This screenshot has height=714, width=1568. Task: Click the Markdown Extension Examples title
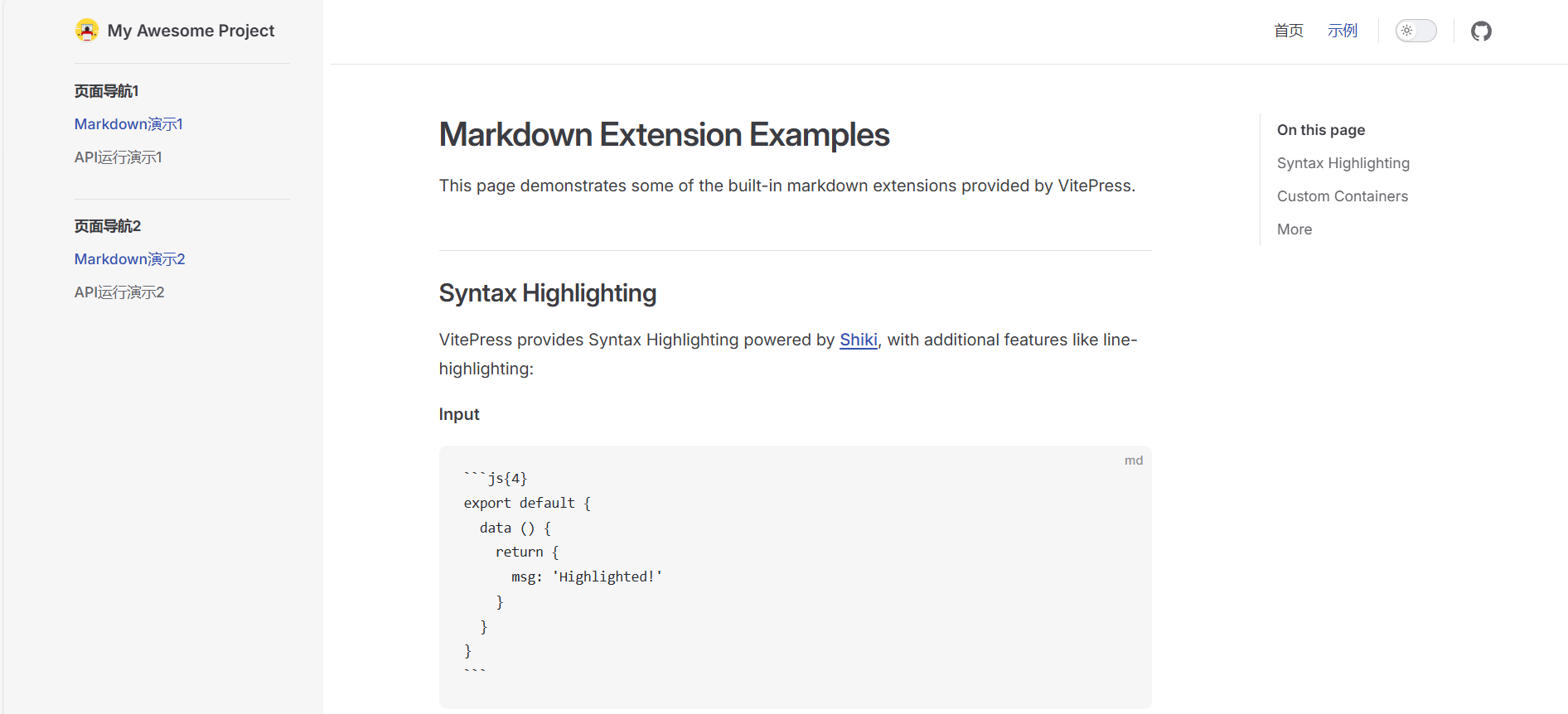[x=665, y=135]
